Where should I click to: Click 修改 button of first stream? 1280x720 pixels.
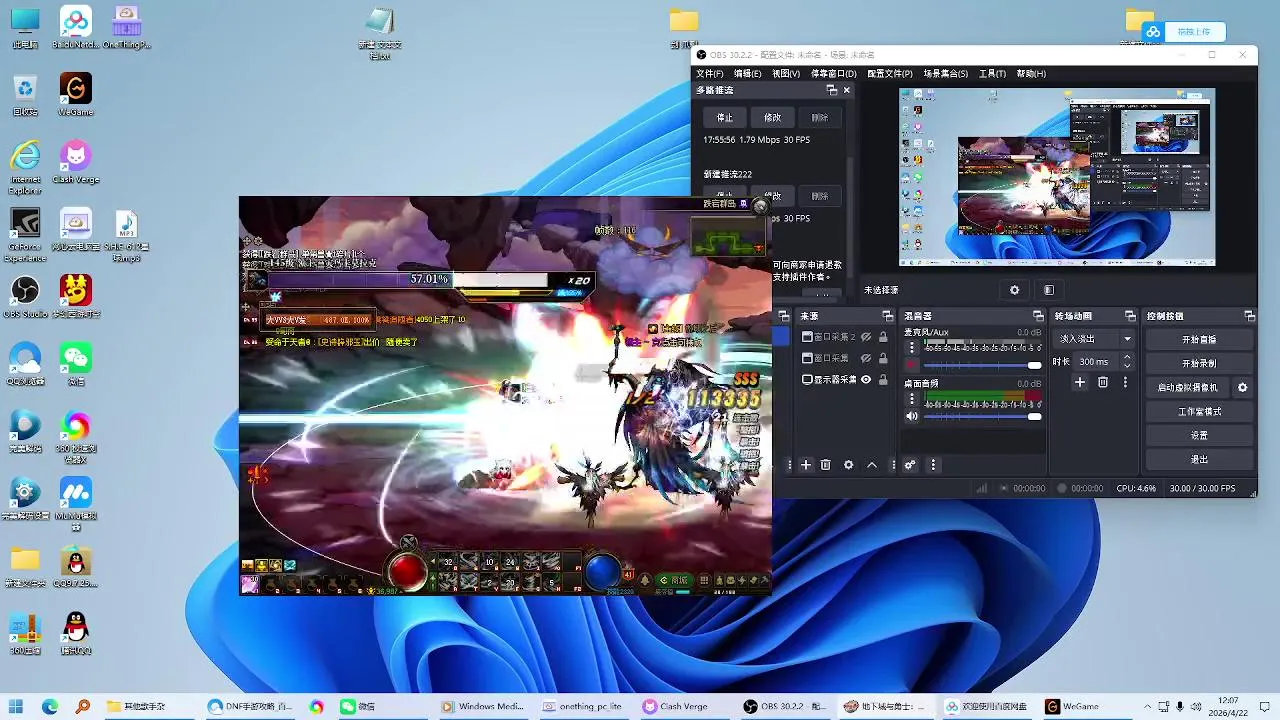[x=772, y=117]
